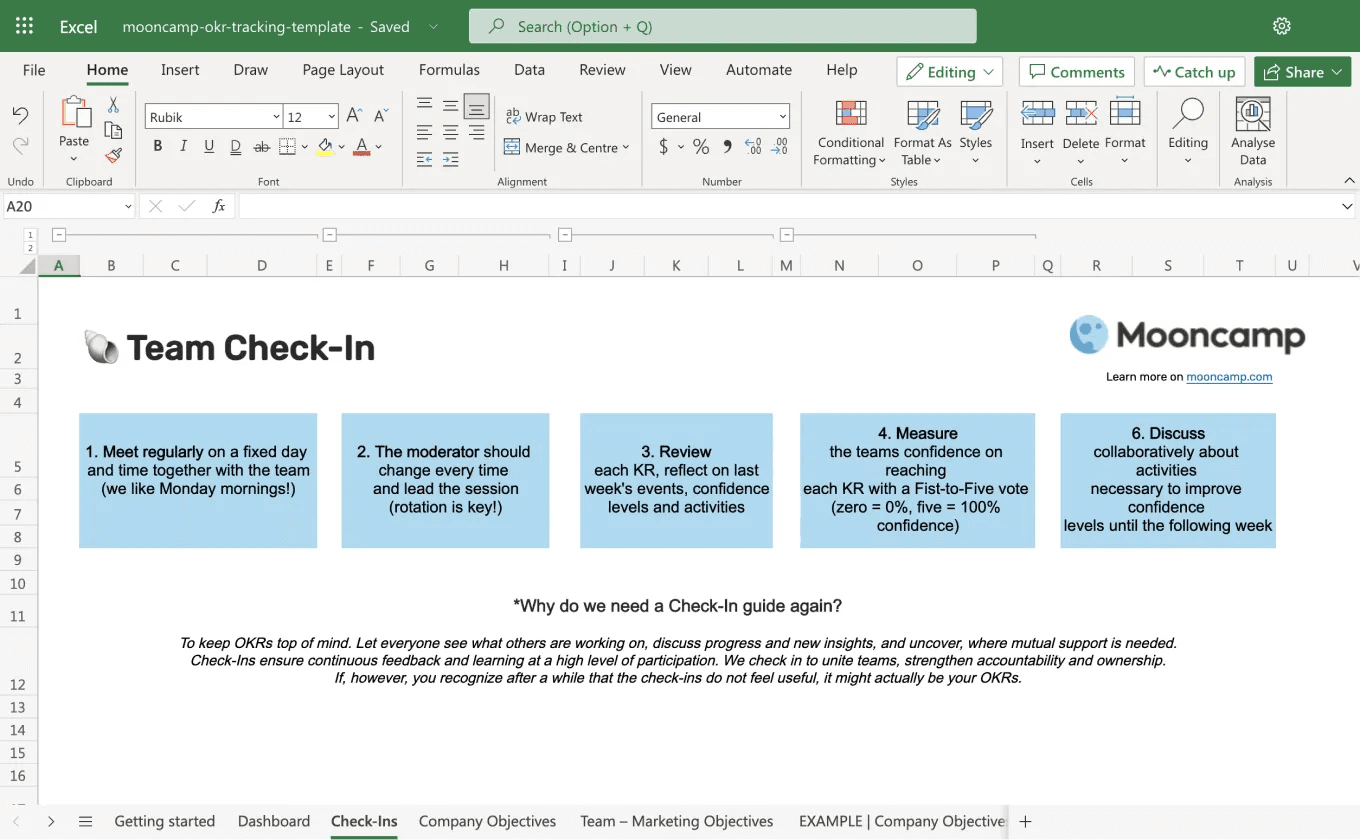Switch to the Dashboard sheet tab
The width and height of the screenshot is (1360, 840).
click(x=273, y=821)
